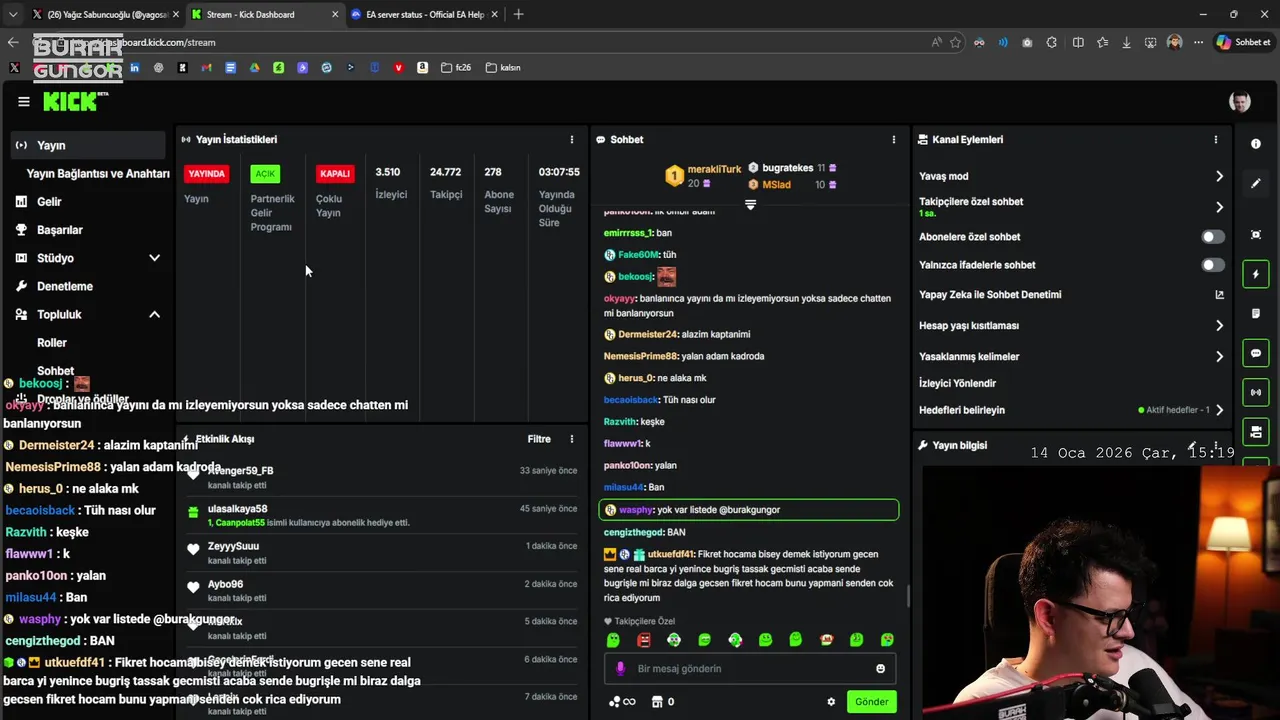Click the Sohbet et Copilot button
This screenshot has width=1280, height=720.
tap(1243, 42)
